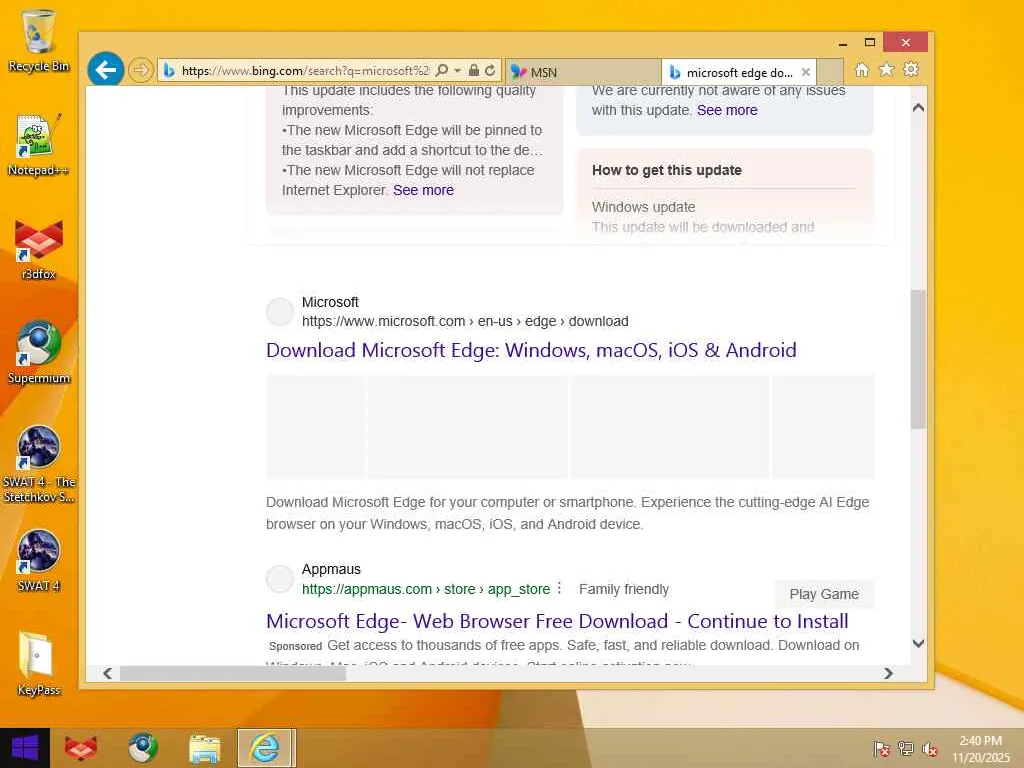This screenshot has width=1024, height=768.
Task: Click See more under quality improvements
Action: (423, 190)
